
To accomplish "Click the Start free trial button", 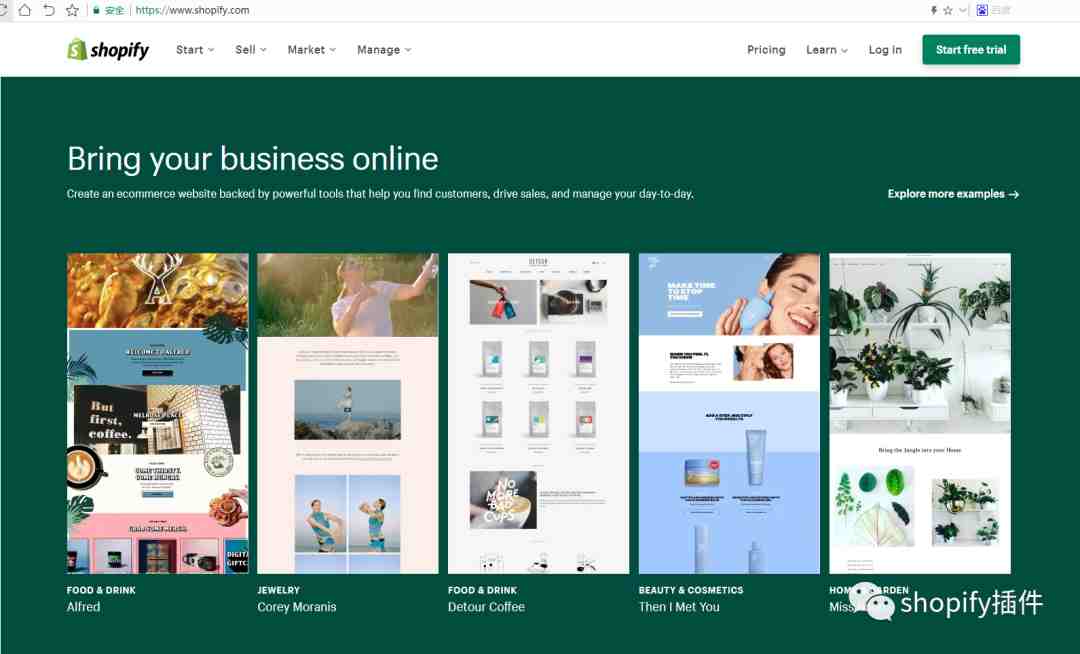I will click(x=971, y=50).
